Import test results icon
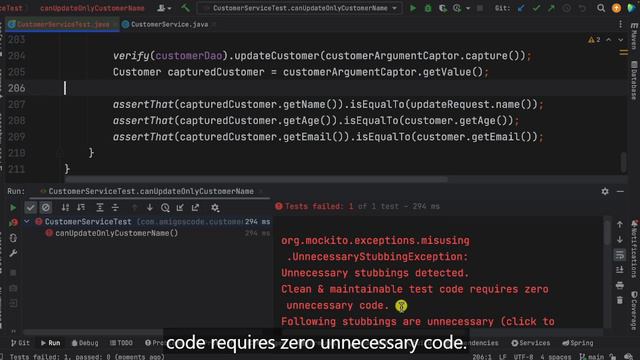Viewport: 640px width, 360px height. 180,208
